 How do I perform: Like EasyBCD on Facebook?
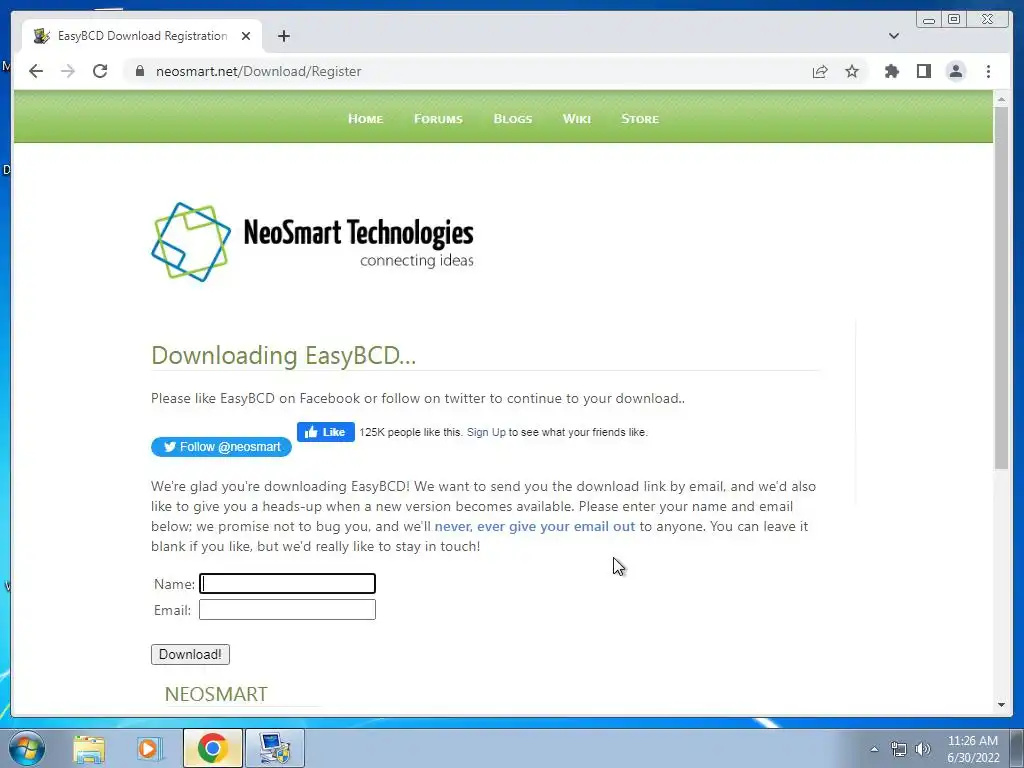click(326, 432)
